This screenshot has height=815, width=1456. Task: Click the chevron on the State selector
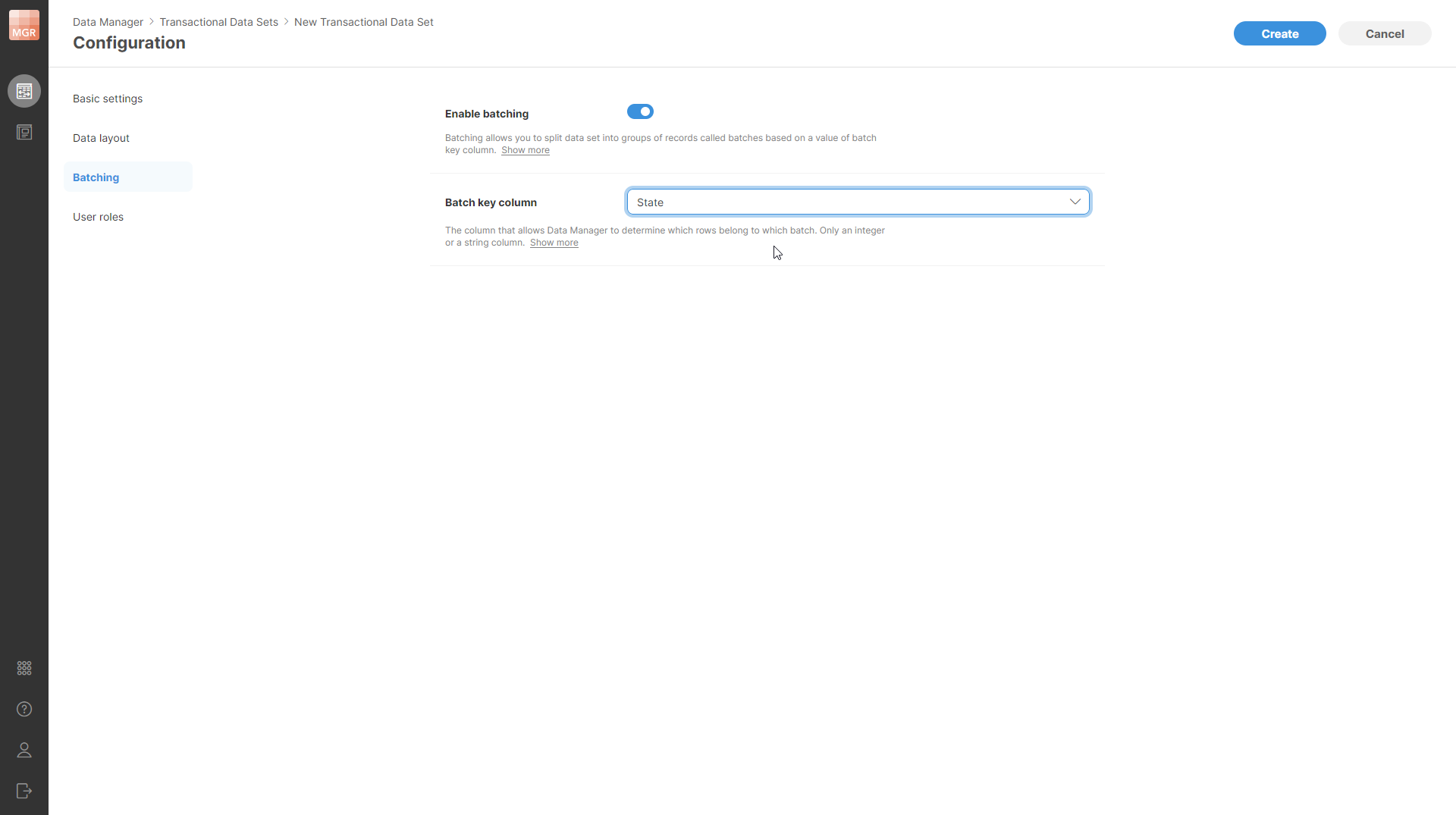[x=1075, y=201]
